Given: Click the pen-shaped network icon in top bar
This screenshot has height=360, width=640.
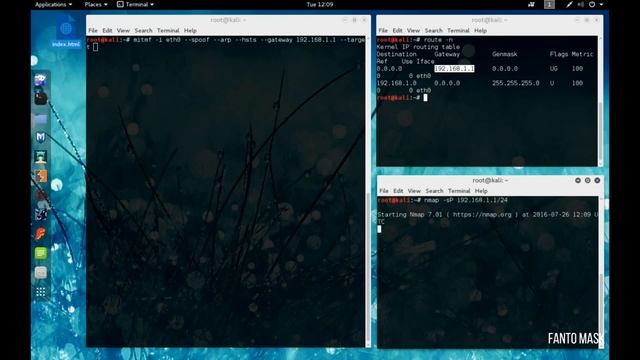Looking at the screenshot, I should coord(569,4).
